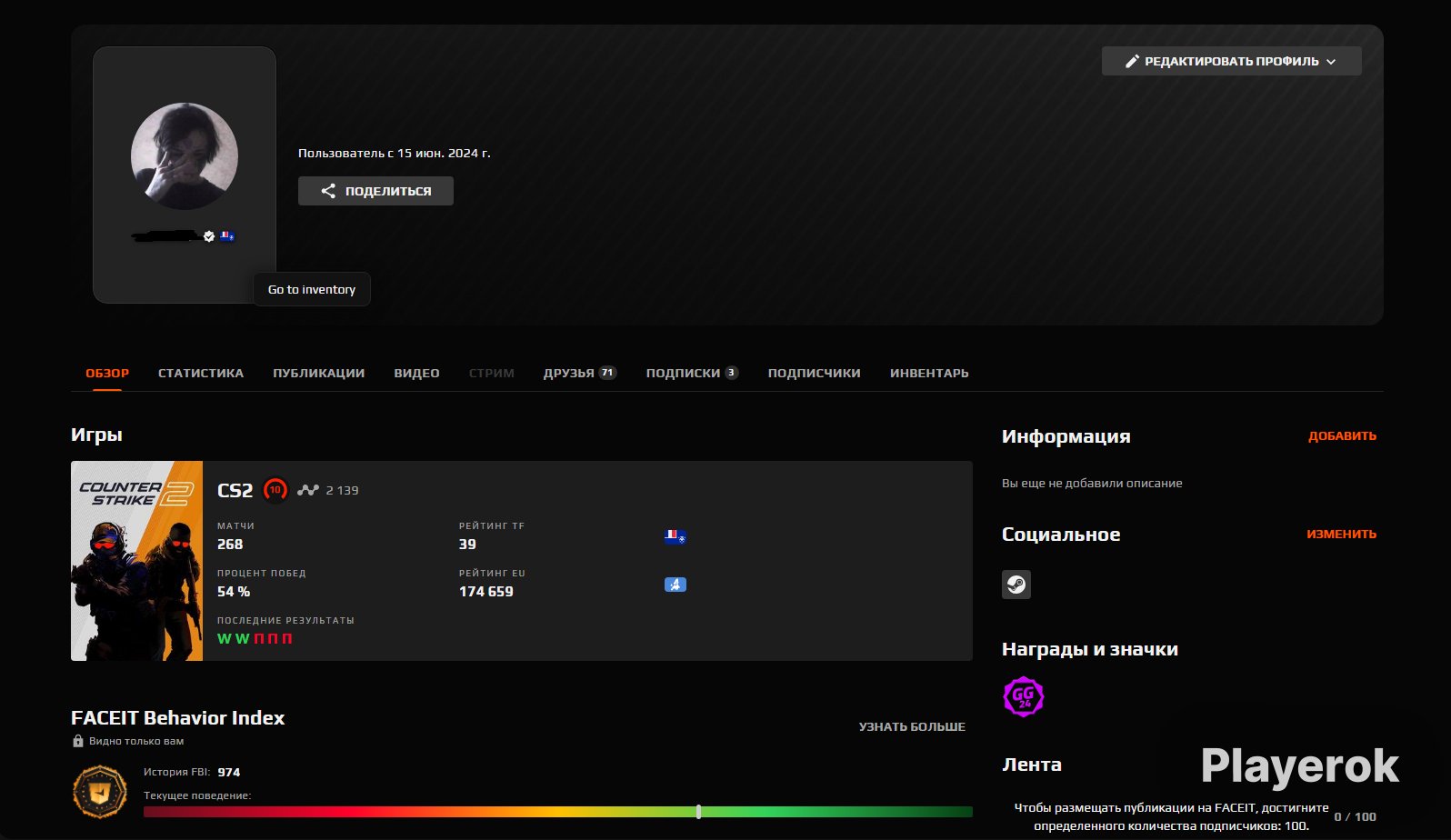Click the ELO graph icon beside 2 139
The image size is (1451, 840).
pos(308,490)
